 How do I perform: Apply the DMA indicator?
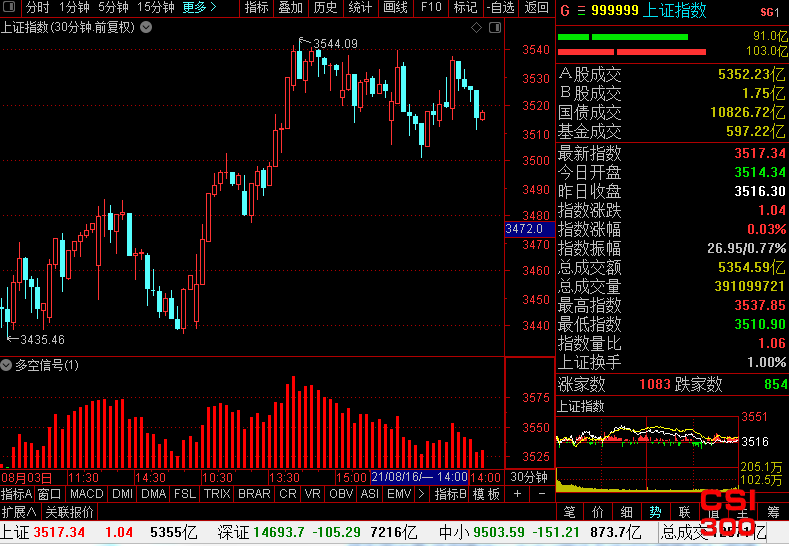click(x=153, y=494)
